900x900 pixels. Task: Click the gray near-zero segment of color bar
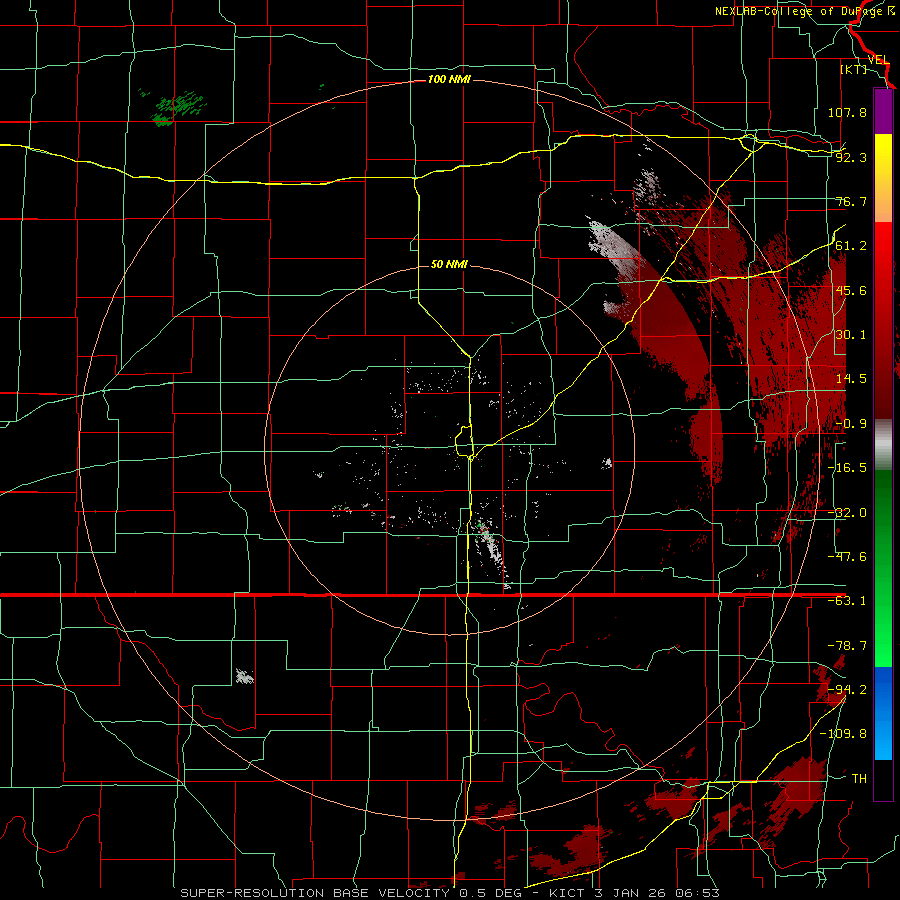tap(883, 445)
